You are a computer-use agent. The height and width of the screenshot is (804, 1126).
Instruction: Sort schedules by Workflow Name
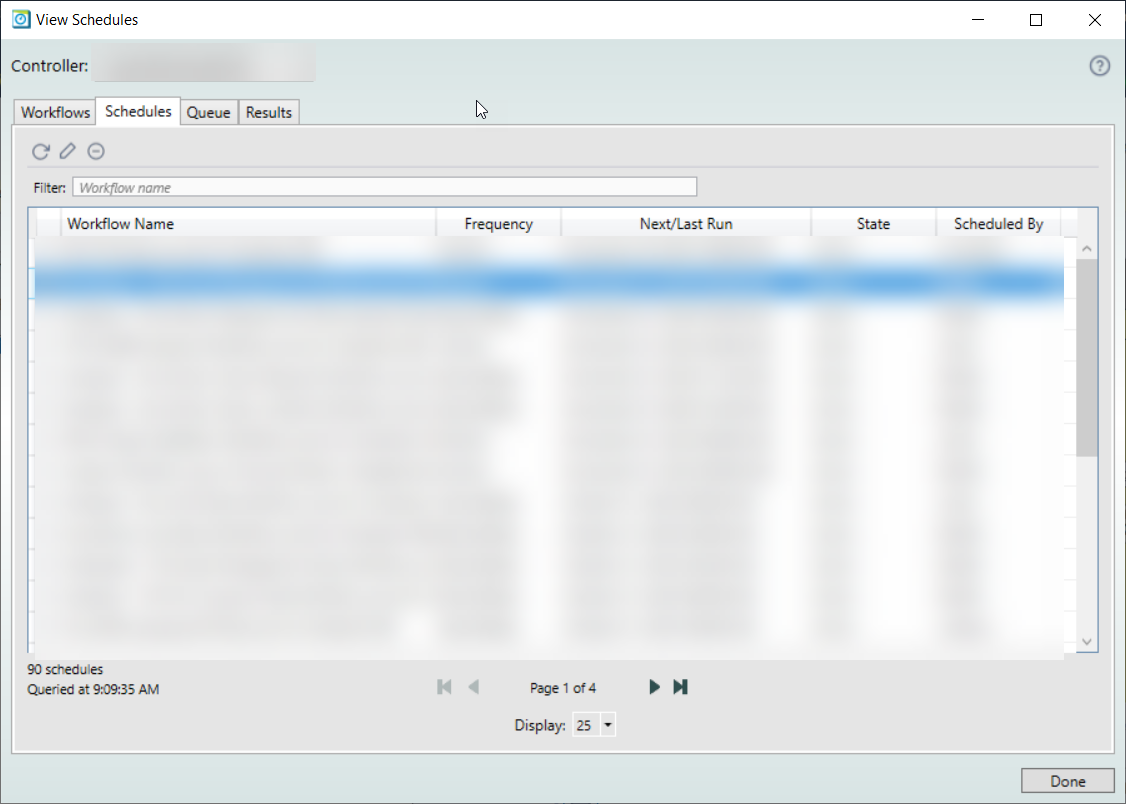coord(120,223)
